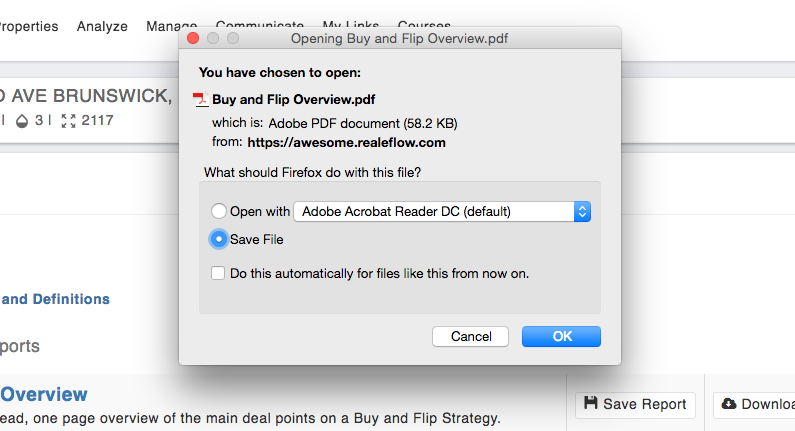This screenshot has height=431, width=795.
Task: Open the Manage menu
Action: [x=171, y=25]
